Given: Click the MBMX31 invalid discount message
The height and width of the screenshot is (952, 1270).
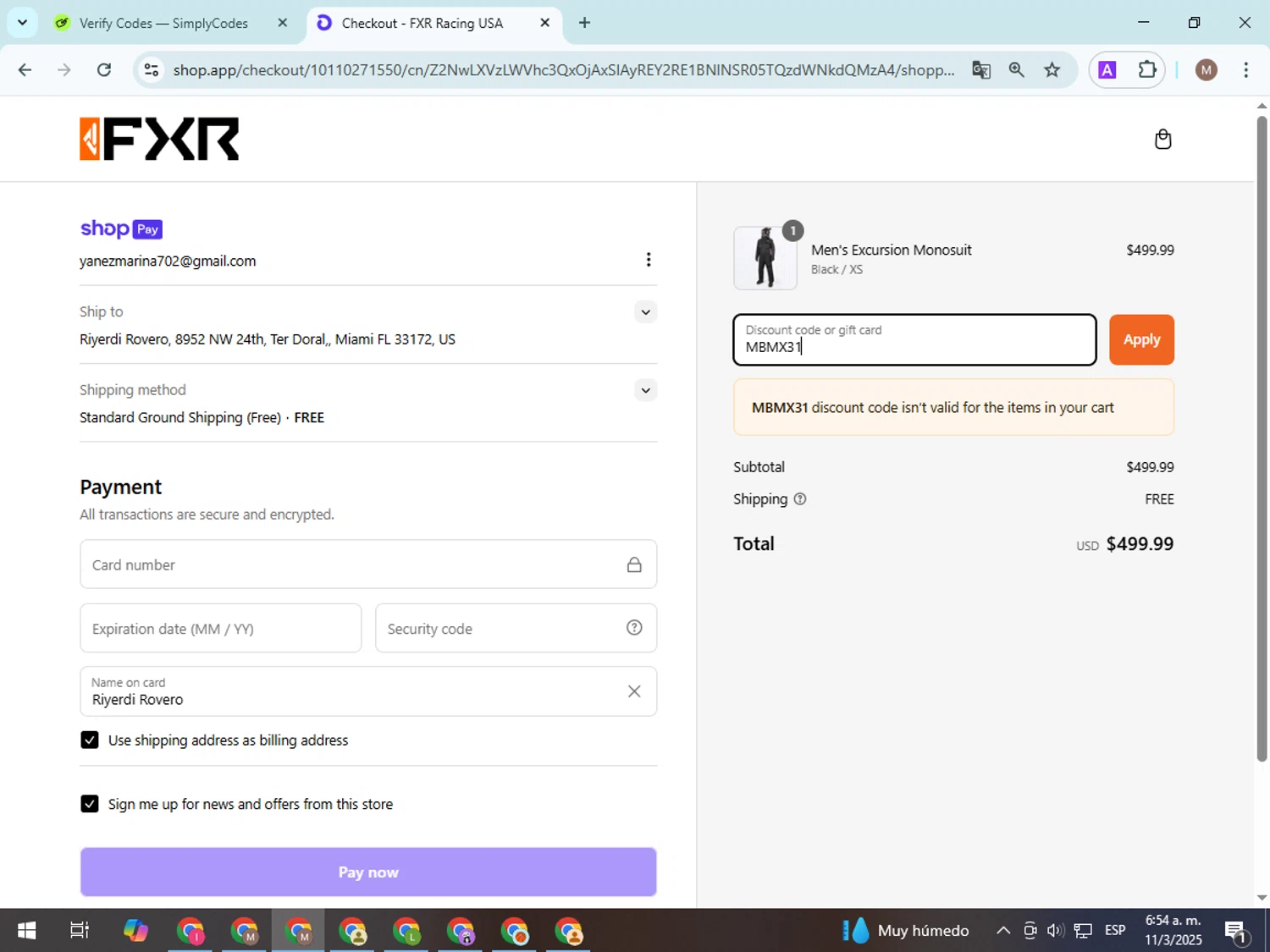Looking at the screenshot, I should click(x=953, y=407).
